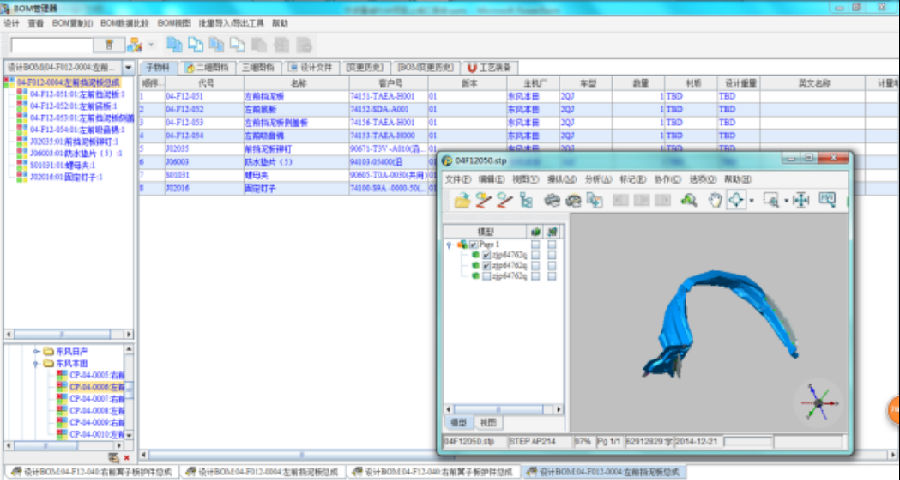Click the second column icon in model panel header

(x=552, y=231)
